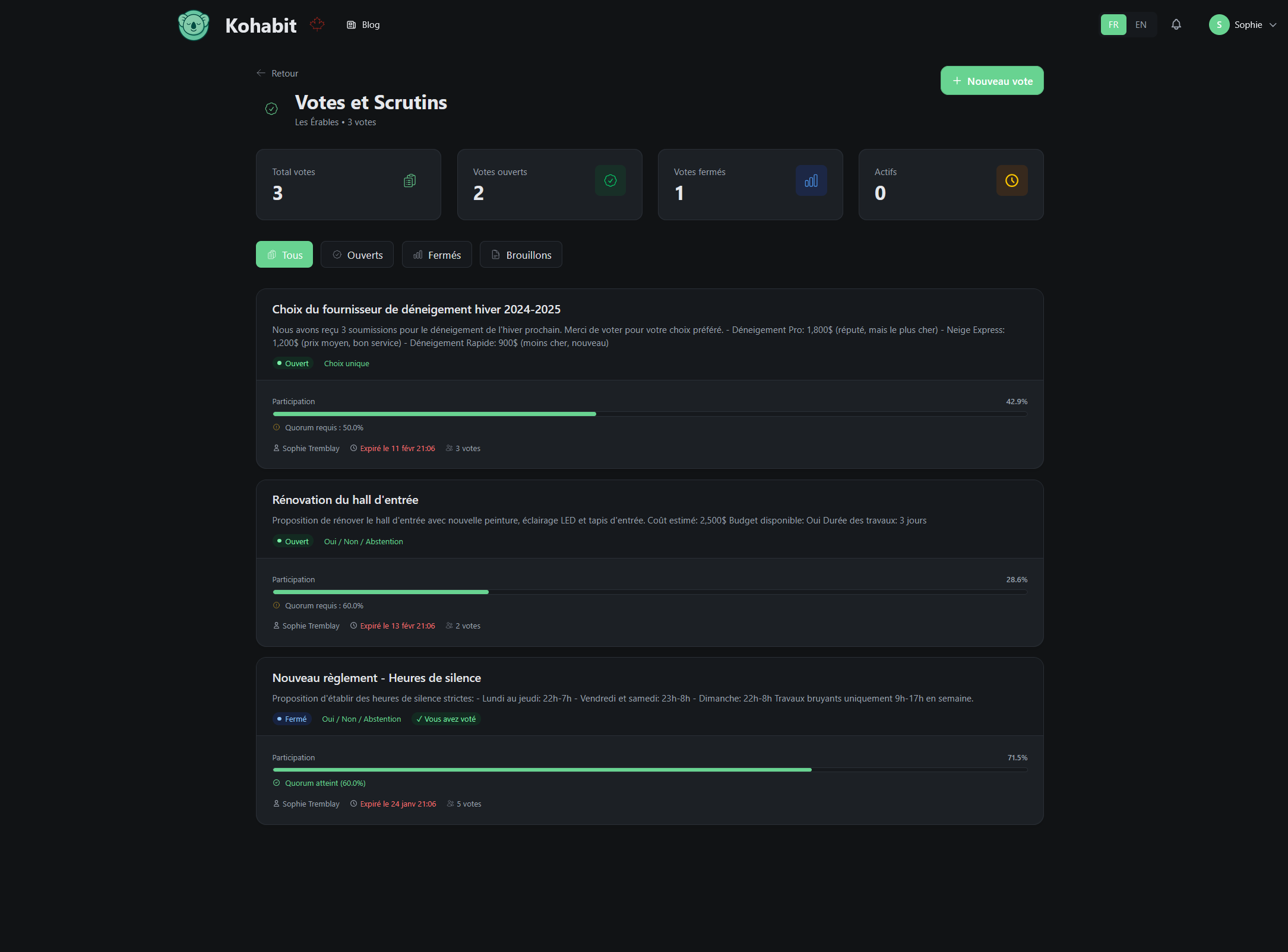Open the Blog menu item
The width and height of the screenshot is (1288, 952).
[363, 24]
